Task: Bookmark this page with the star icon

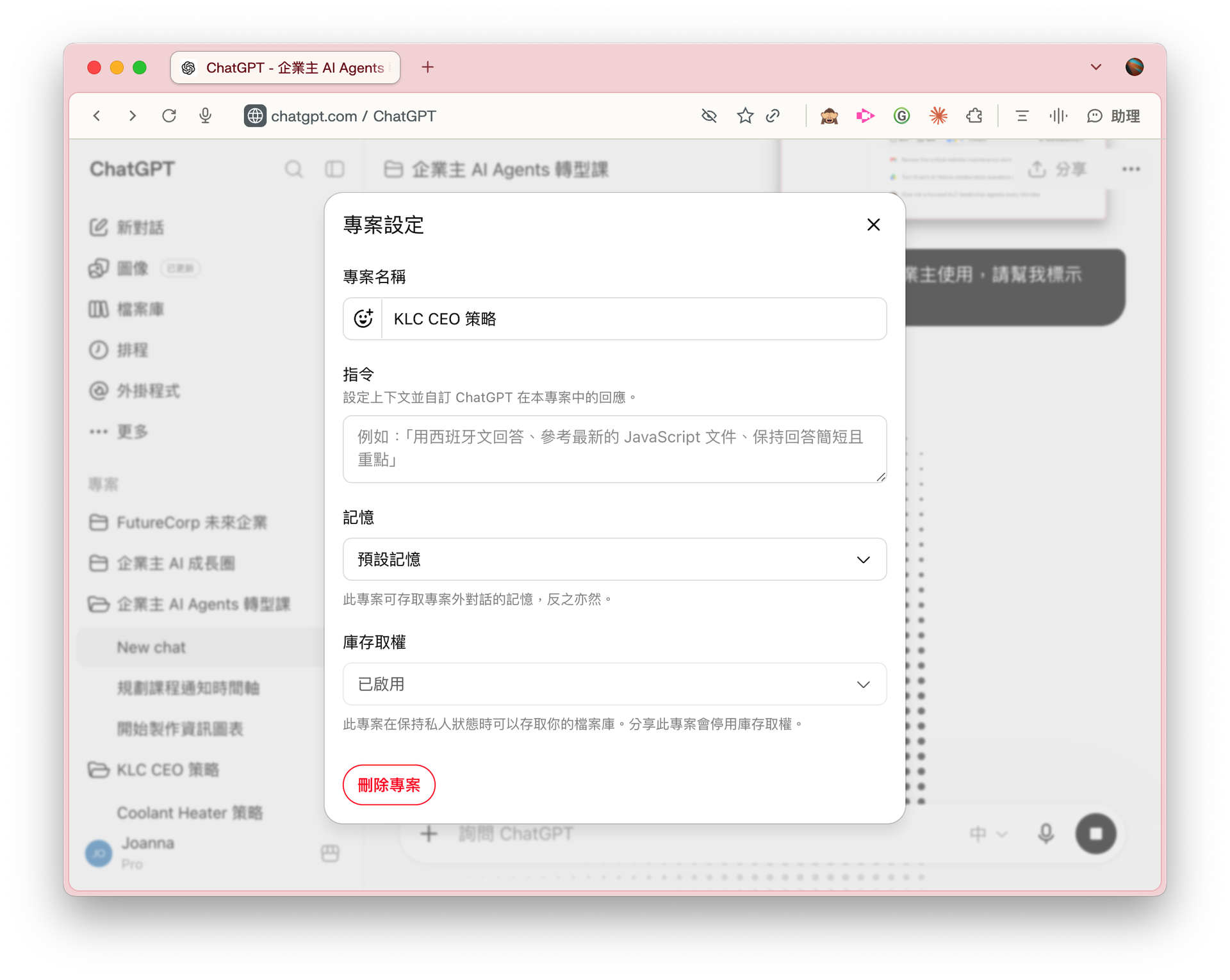Action: coord(744,116)
